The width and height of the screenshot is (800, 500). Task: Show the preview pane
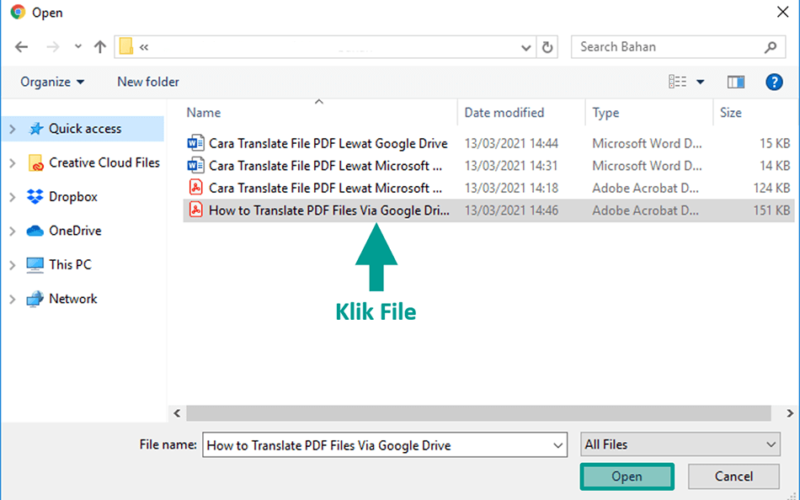736,82
